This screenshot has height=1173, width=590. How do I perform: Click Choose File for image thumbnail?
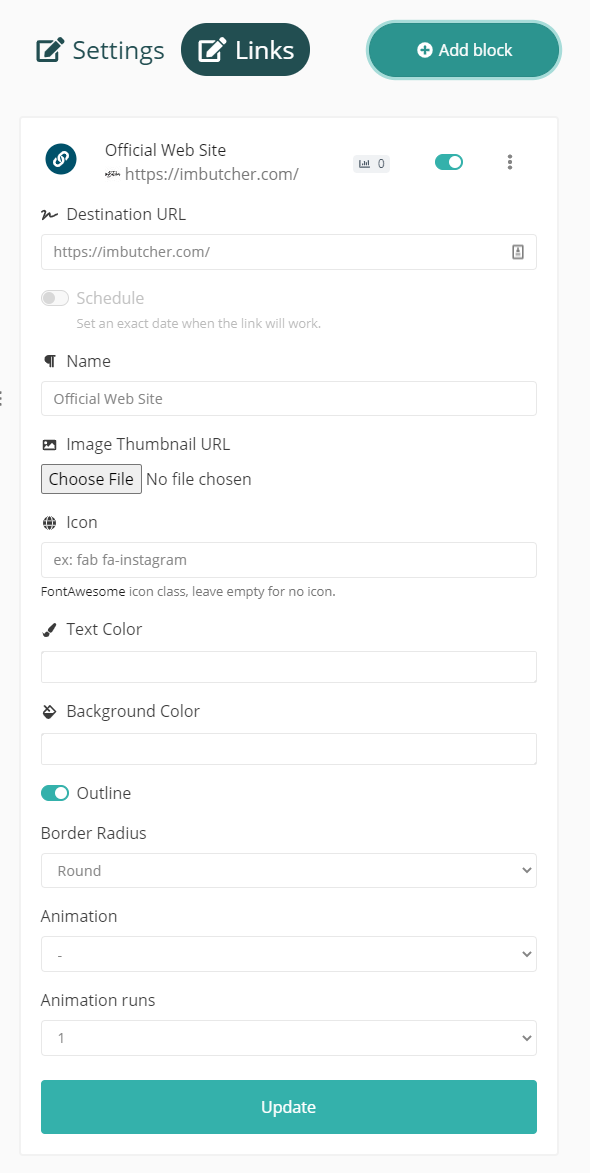point(91,479)
